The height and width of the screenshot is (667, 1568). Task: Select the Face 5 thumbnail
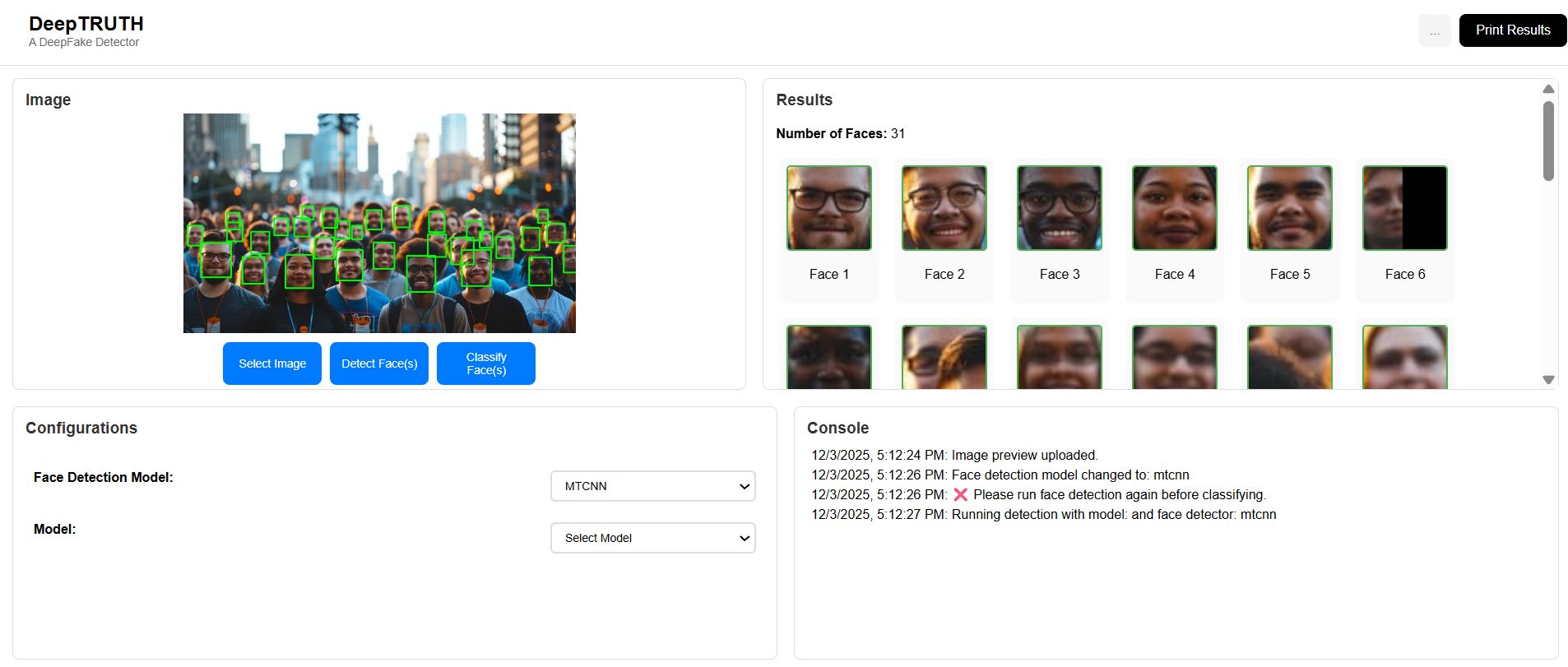[x=1290, y=208]
